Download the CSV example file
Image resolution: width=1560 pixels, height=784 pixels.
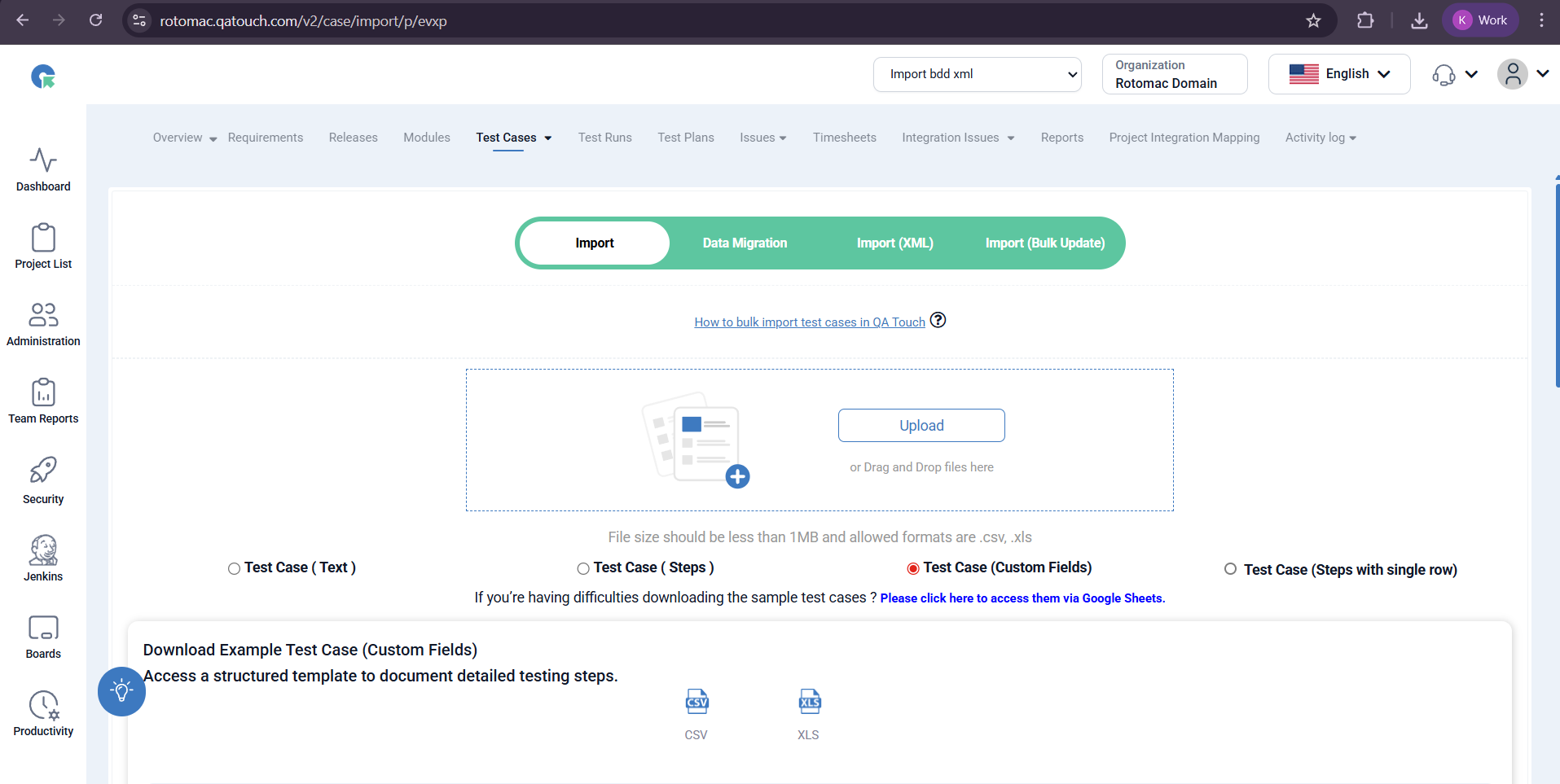pyautogui.click(x=697, y=703)
